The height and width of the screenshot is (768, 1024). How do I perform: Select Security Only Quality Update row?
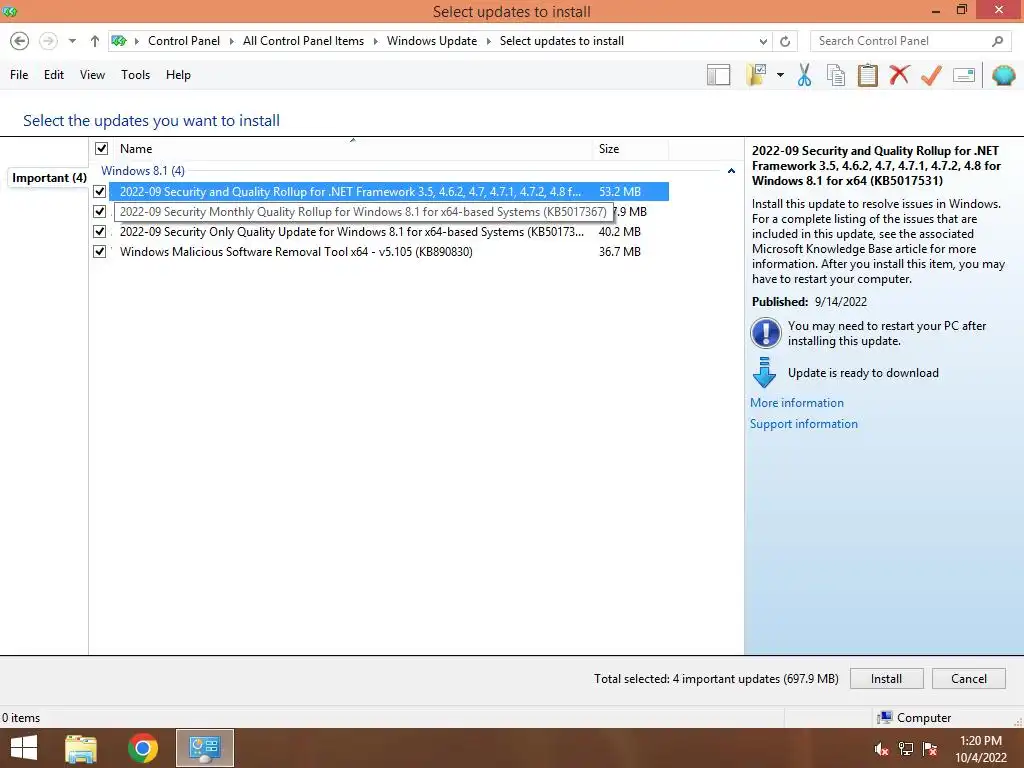[389, 232]
